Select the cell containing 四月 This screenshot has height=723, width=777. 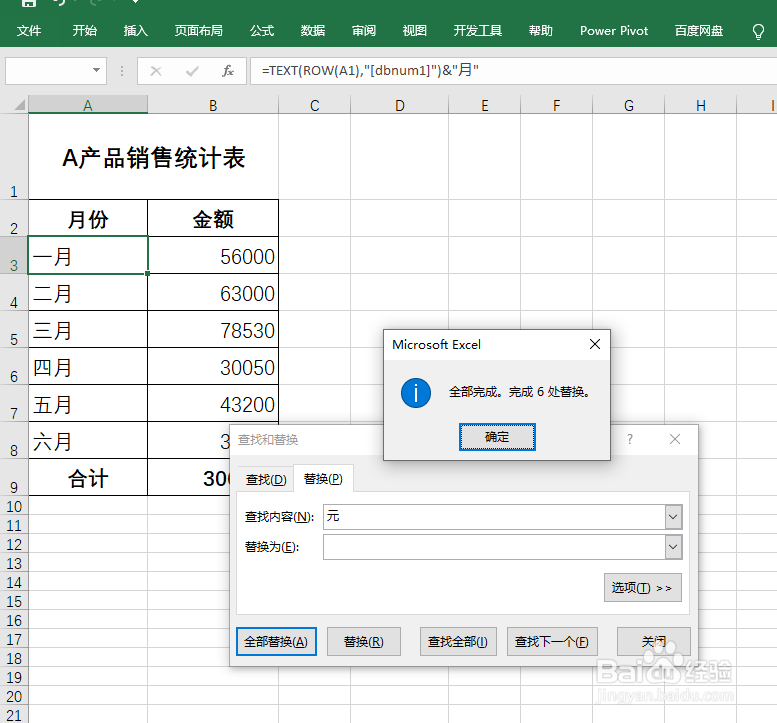click(88, 366)
